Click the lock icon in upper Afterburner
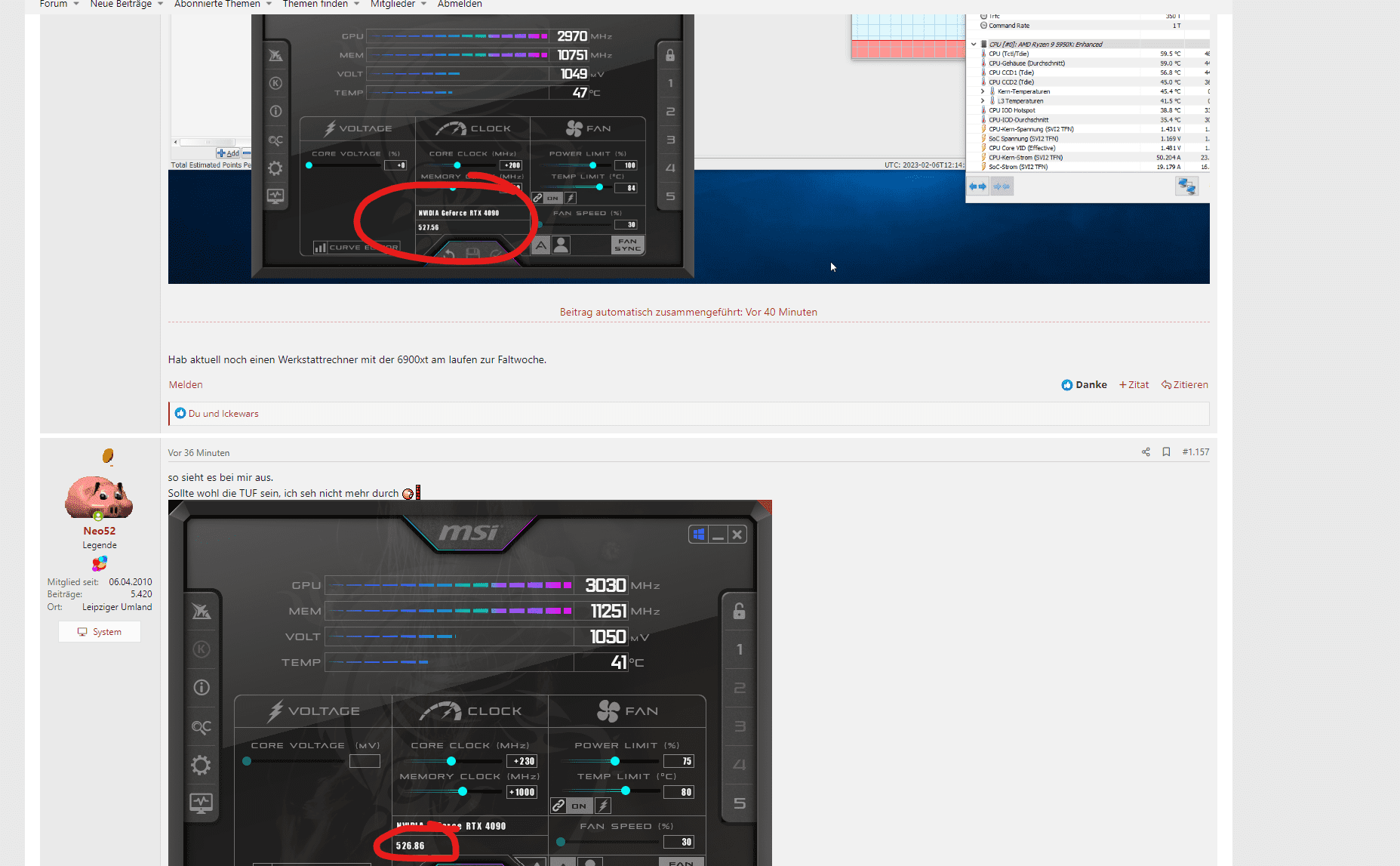This screenshot has height=866, width=1400. pyautogui.click(x=670, y=55)
